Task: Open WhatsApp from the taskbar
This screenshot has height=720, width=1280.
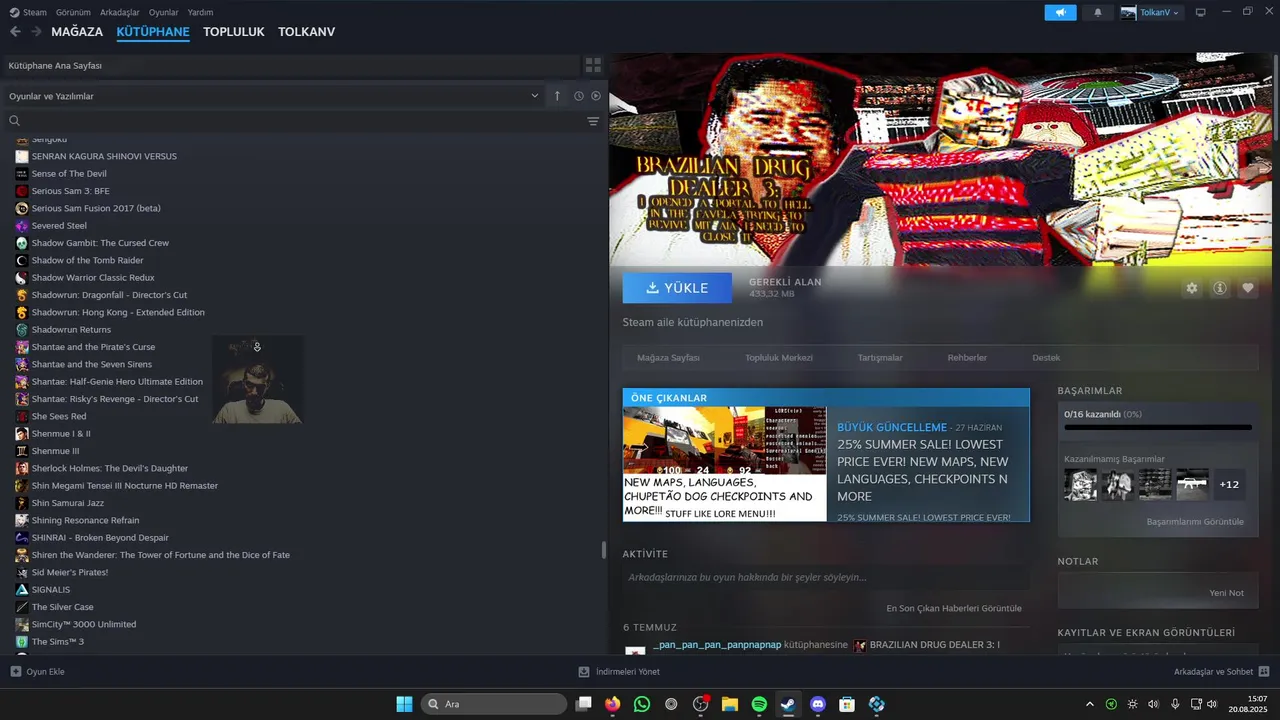Action: click(x=642, y=704)
